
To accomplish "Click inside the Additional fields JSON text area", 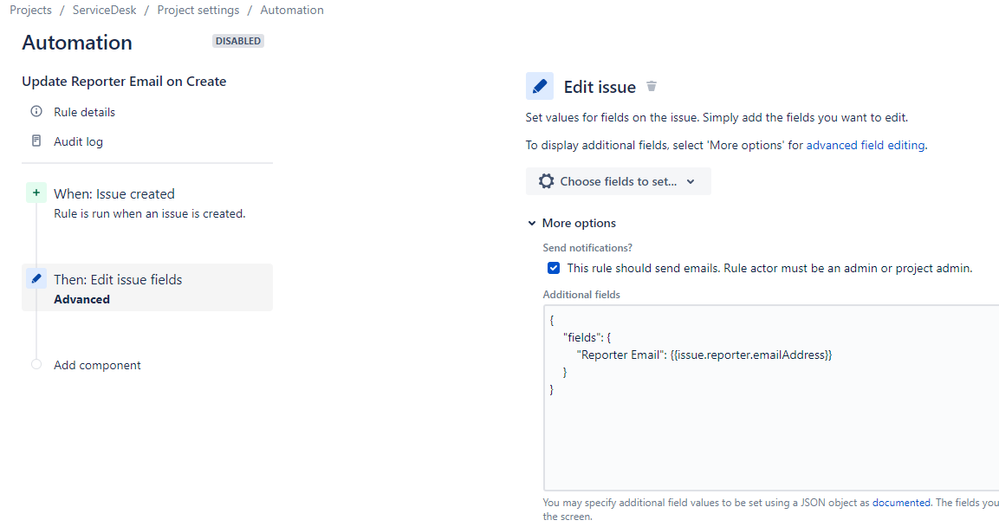I will point(771,398).
